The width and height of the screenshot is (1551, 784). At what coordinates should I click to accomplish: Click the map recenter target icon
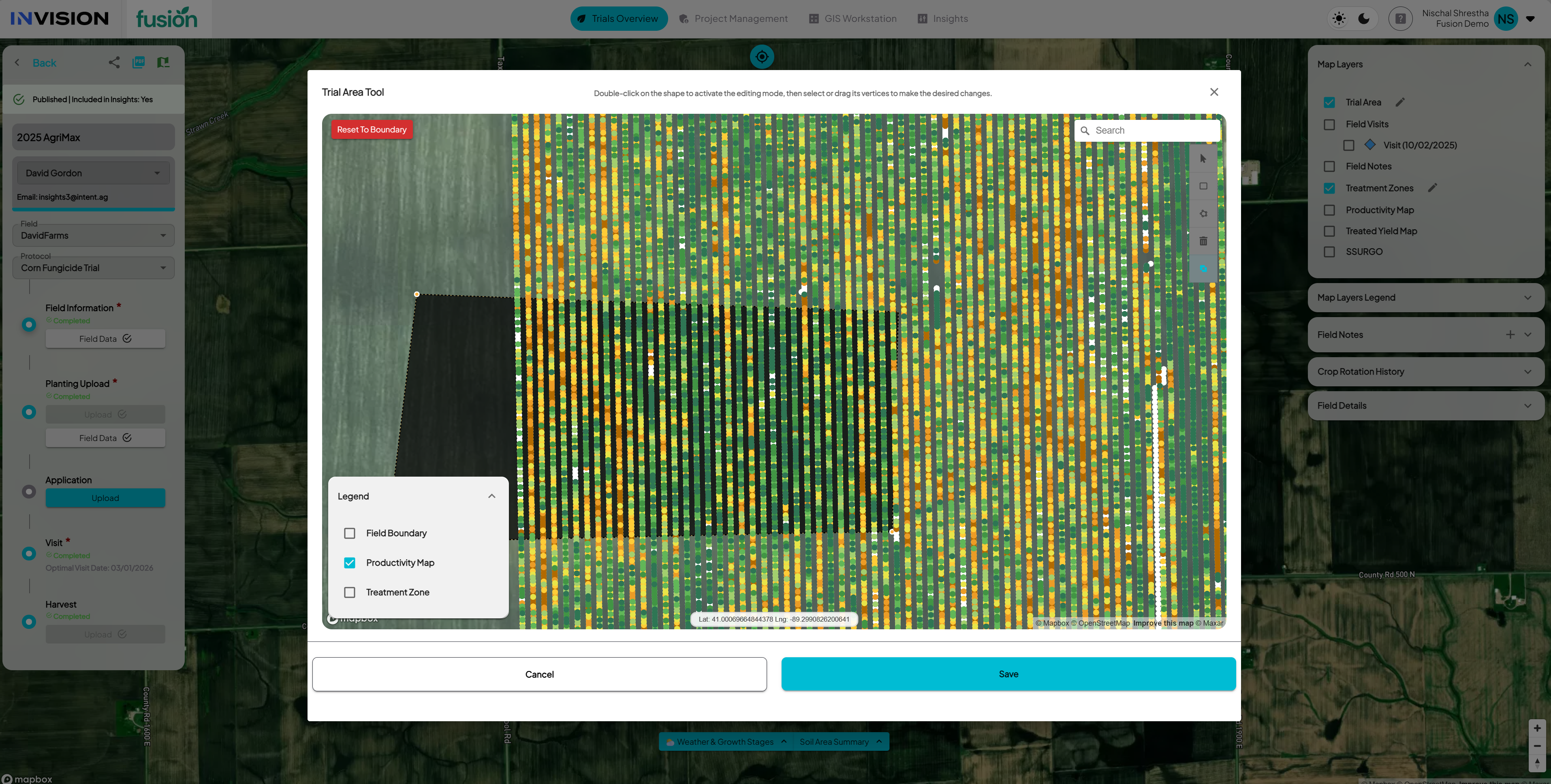point(762,57)
